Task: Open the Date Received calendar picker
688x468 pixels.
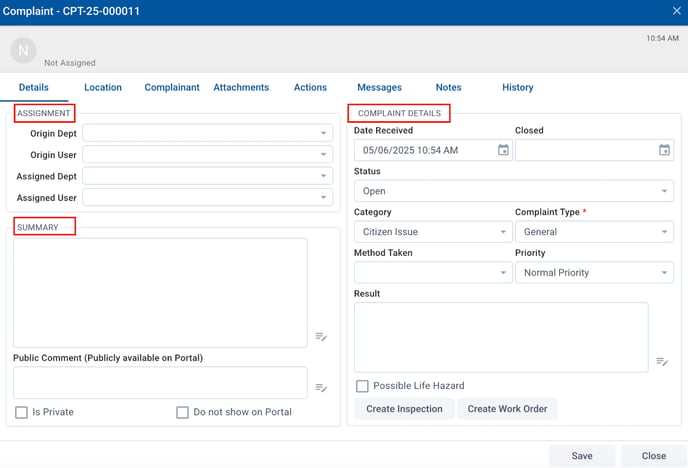Action: [x=503, y=150]
